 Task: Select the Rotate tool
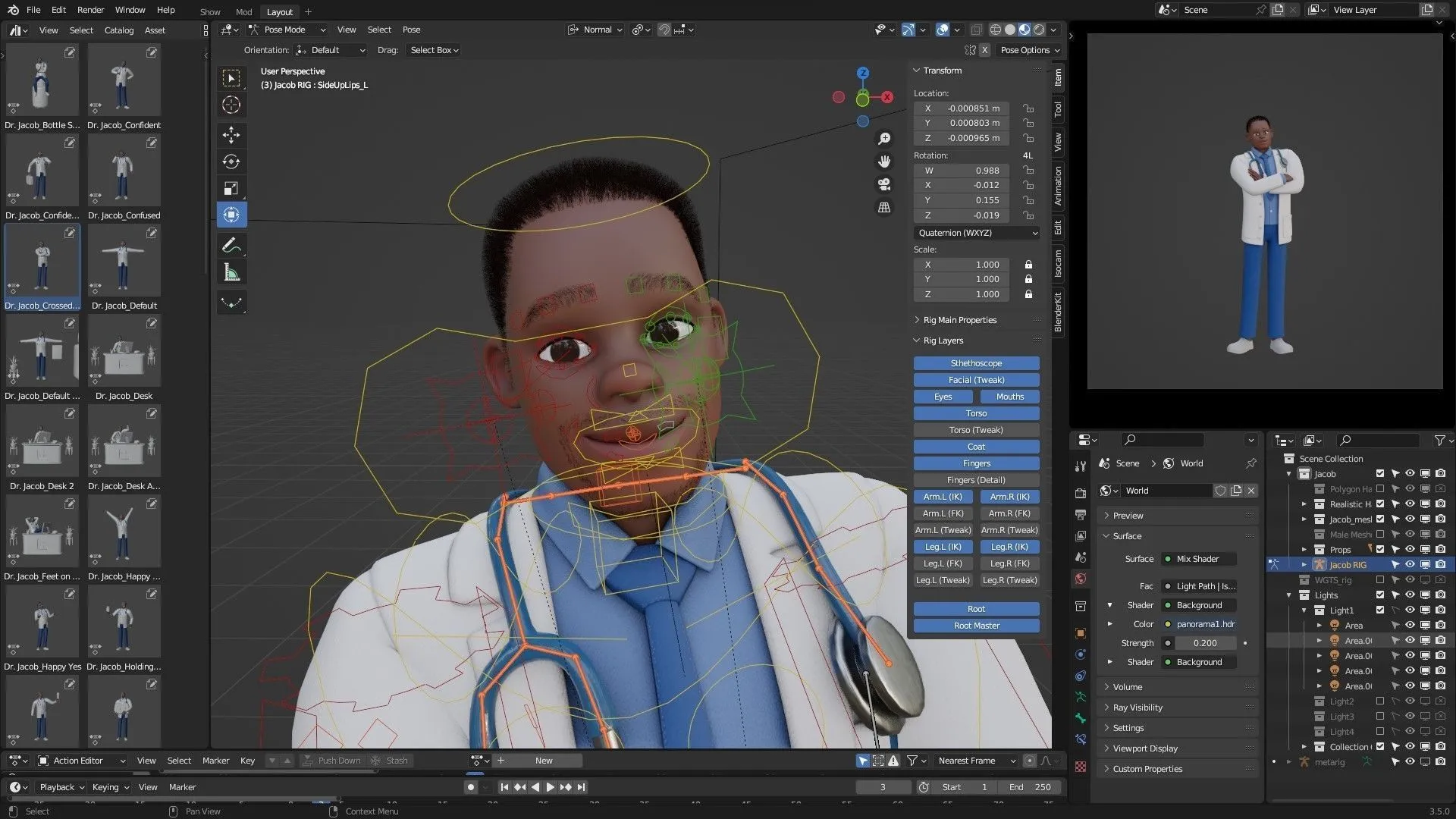coord(231,161)
